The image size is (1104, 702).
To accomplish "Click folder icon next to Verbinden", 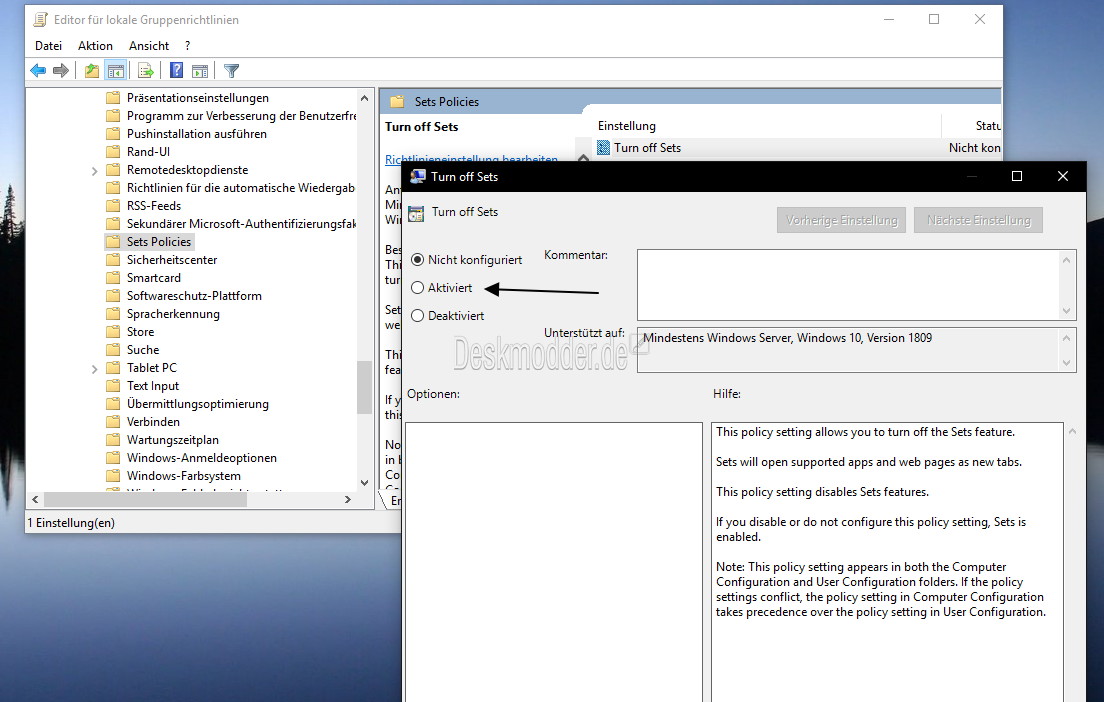I will tap(113, 421).
